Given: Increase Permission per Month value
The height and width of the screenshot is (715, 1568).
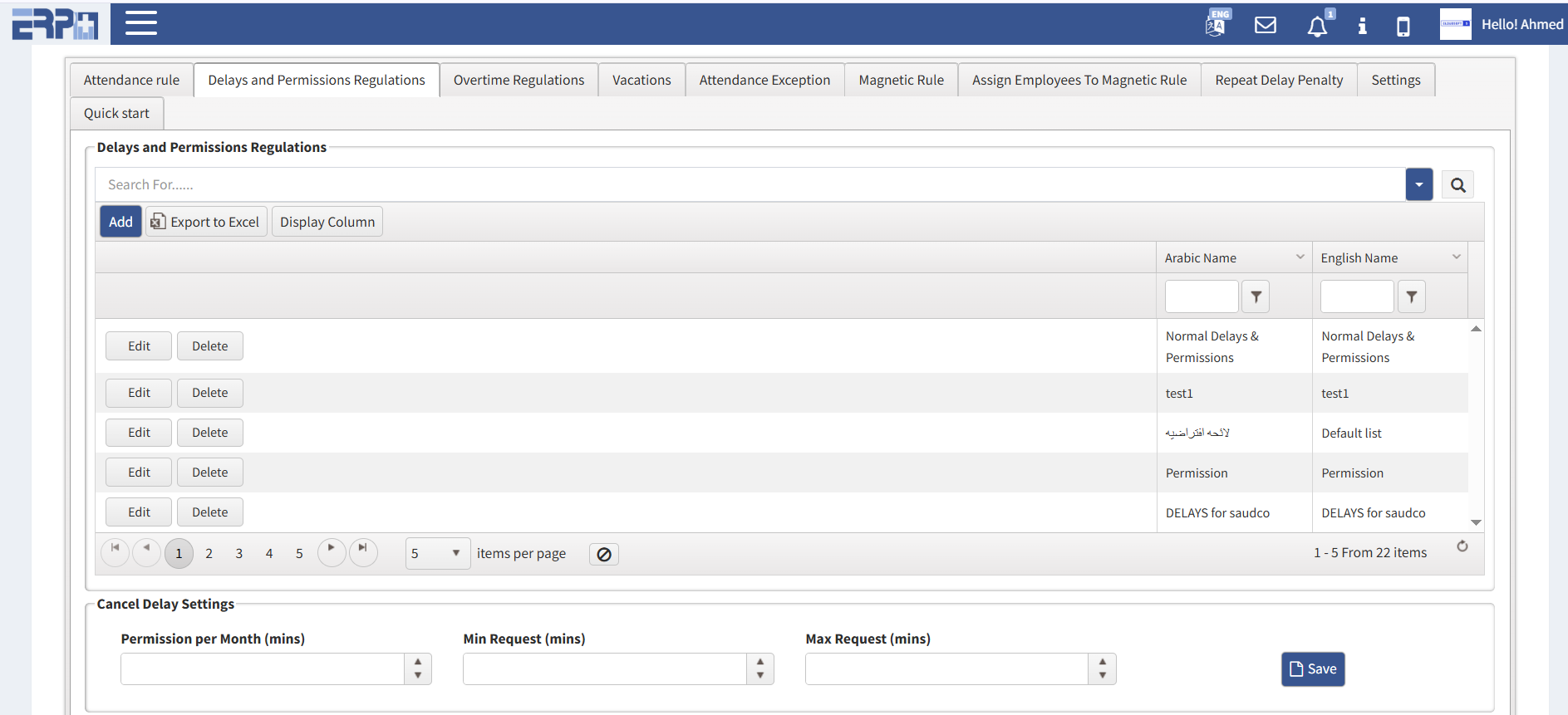Looking at the screenshot, I should pyautogui.click(x=418, y=662).
